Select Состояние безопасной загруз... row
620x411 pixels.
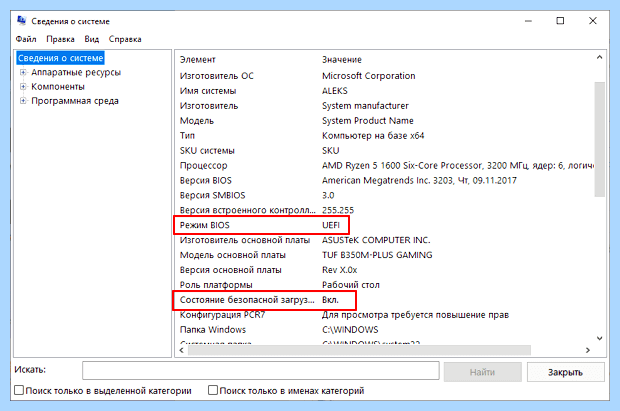(x=385, y=300)
